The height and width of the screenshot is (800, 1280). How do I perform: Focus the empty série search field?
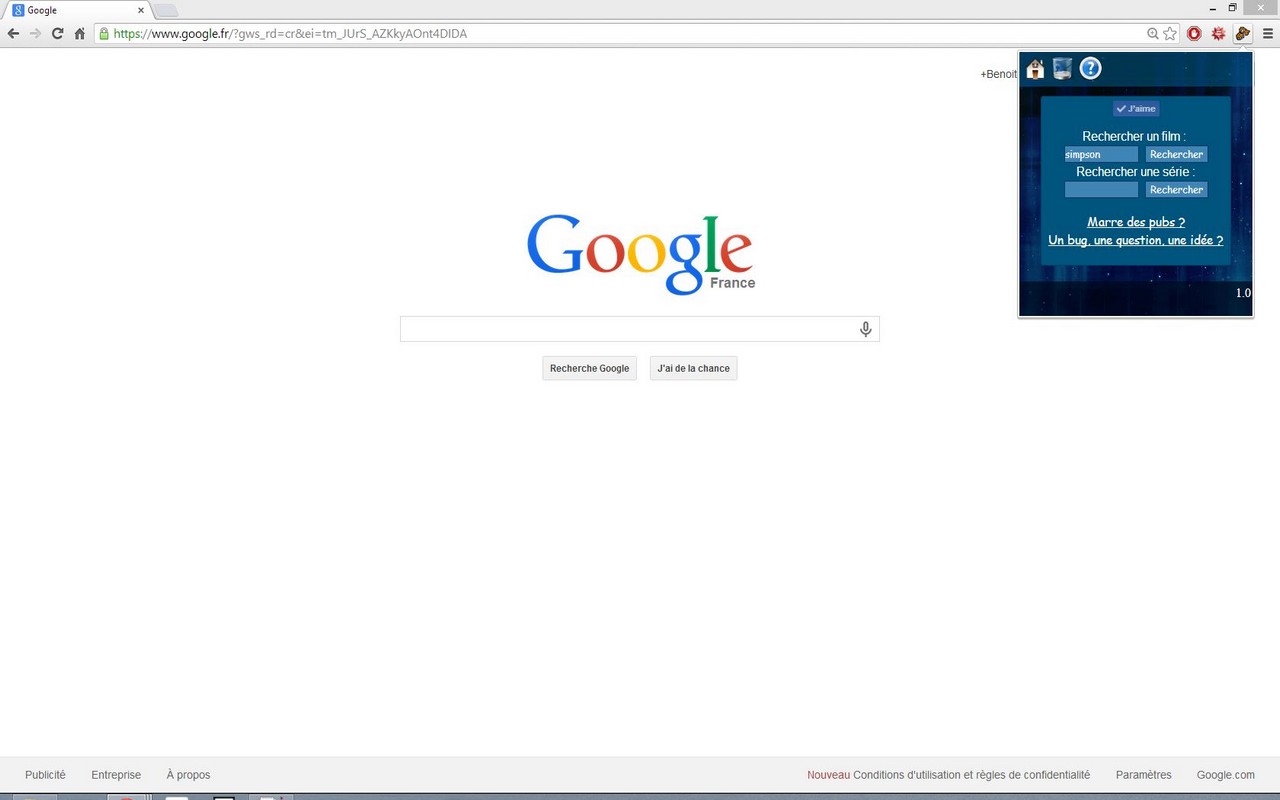point(1101,189)
